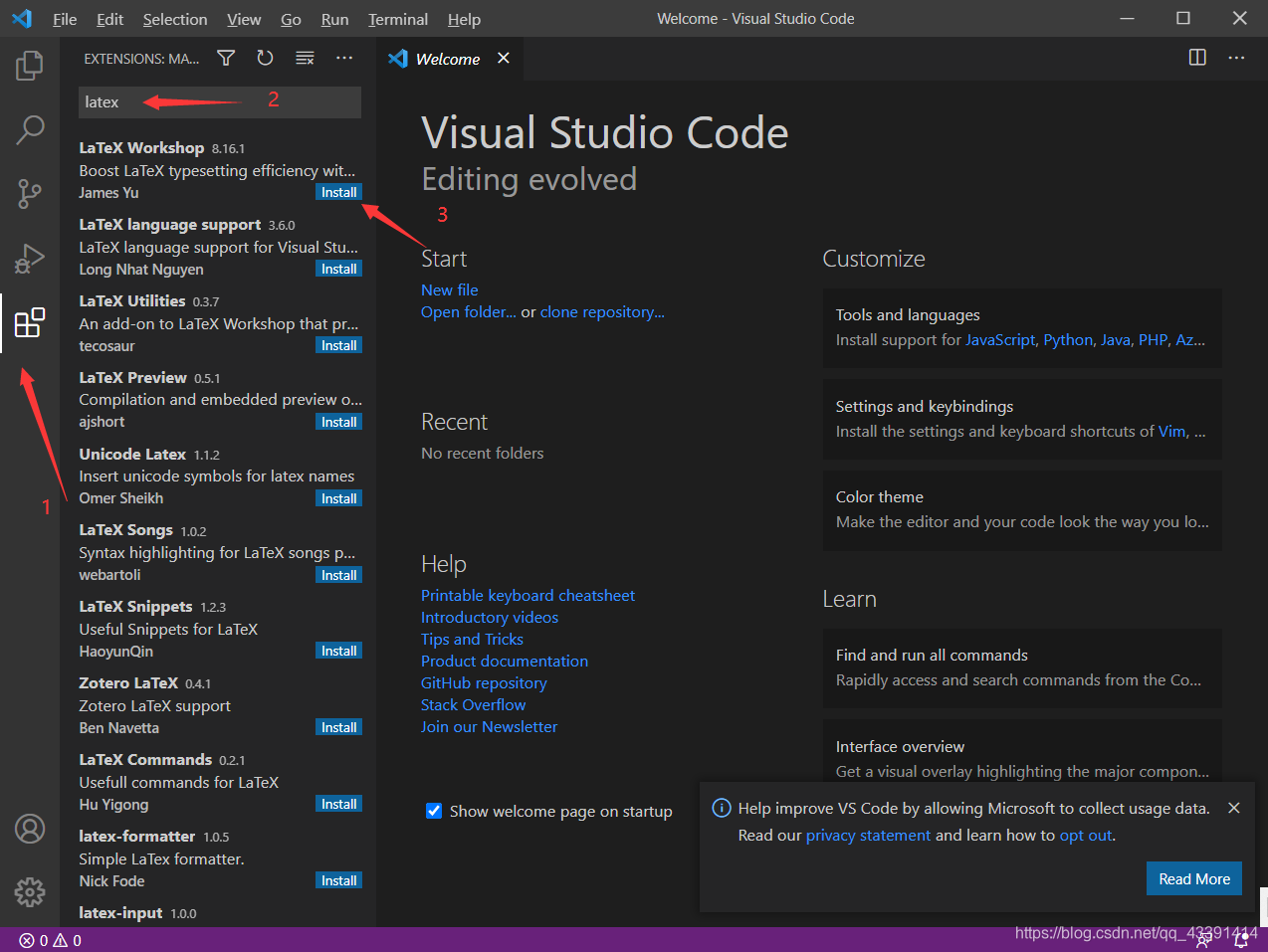Click the New file link
The image size is (1268, 952).
point(449,289)
